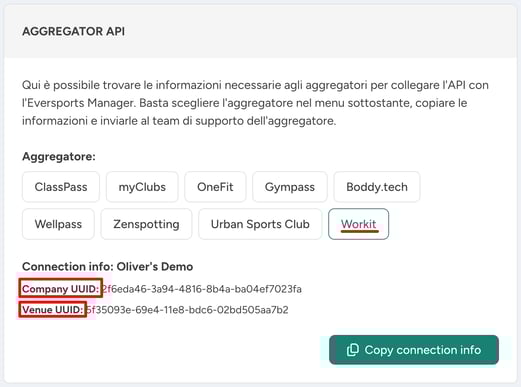Click the Venue UUID value

pos(187,310)
